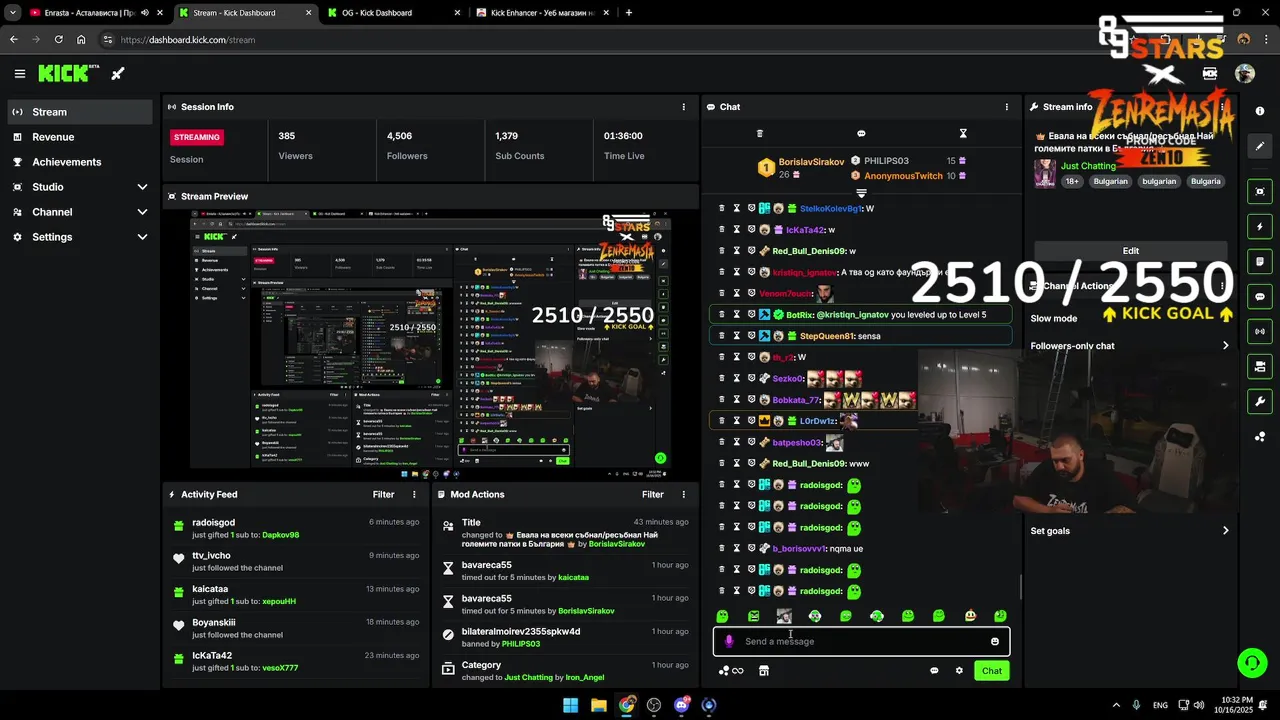This screenshot has height=720, width=1280.
Task: Click PHILIPS03 in the gift leaderboard
Action: pyautogui.click(x=886, y=161)
